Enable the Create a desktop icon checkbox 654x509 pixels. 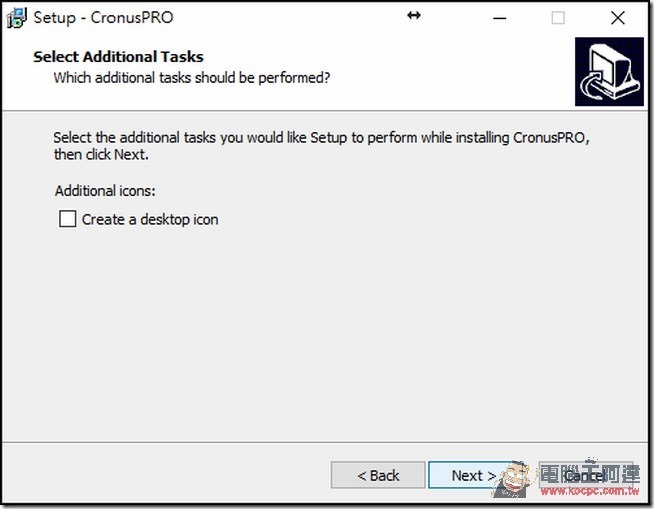pos(67,219)
